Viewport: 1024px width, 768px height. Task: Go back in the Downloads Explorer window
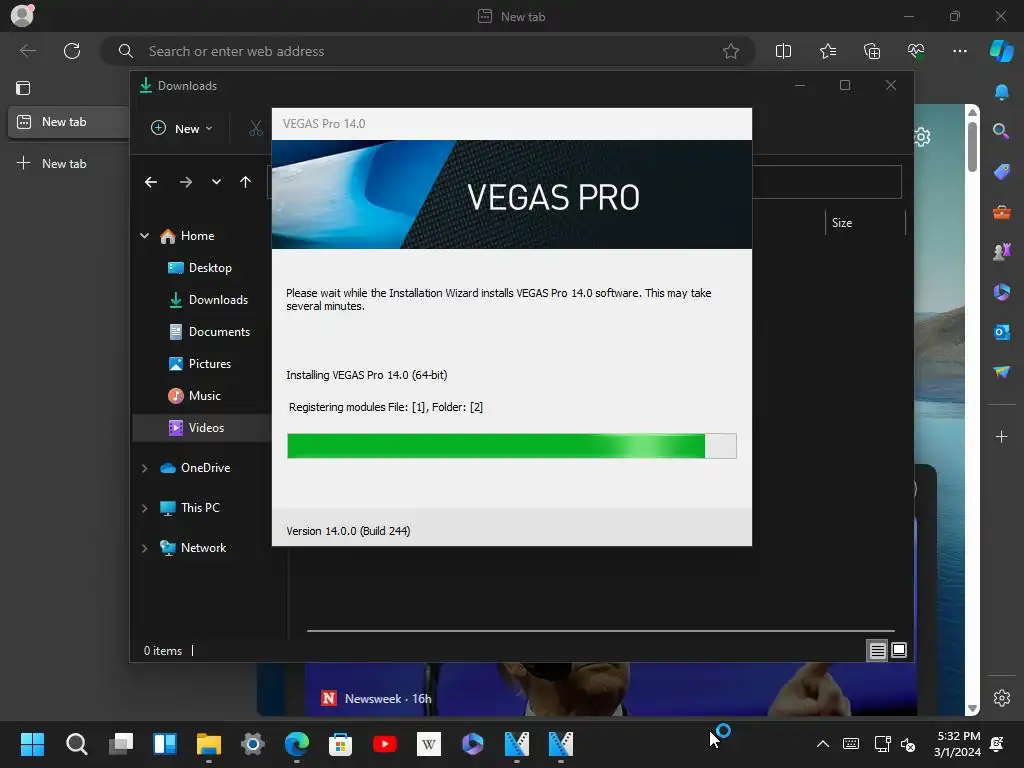tap(151, 182)
